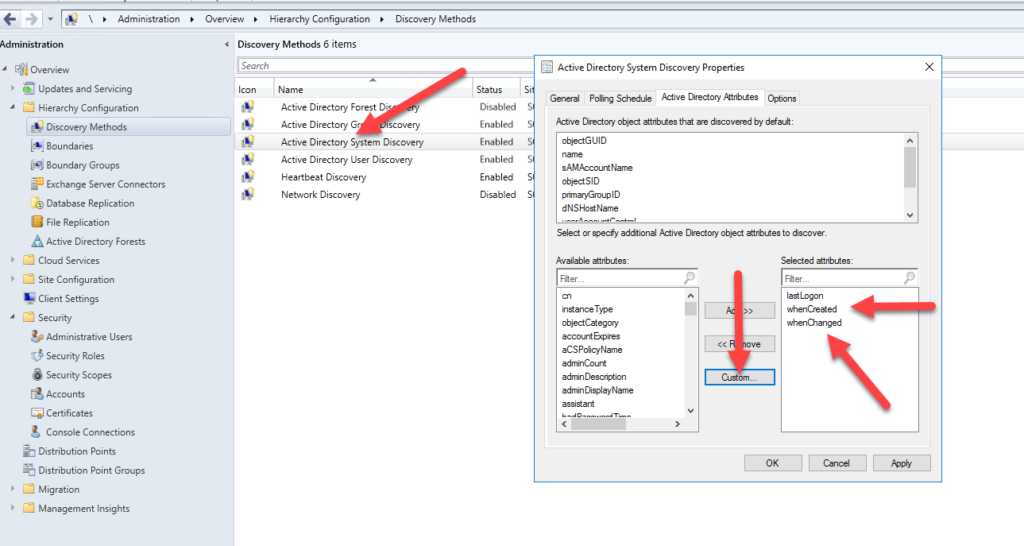Switch to the Polling Schedule tab
The image size is (1024, 546).
click(620, 98)
